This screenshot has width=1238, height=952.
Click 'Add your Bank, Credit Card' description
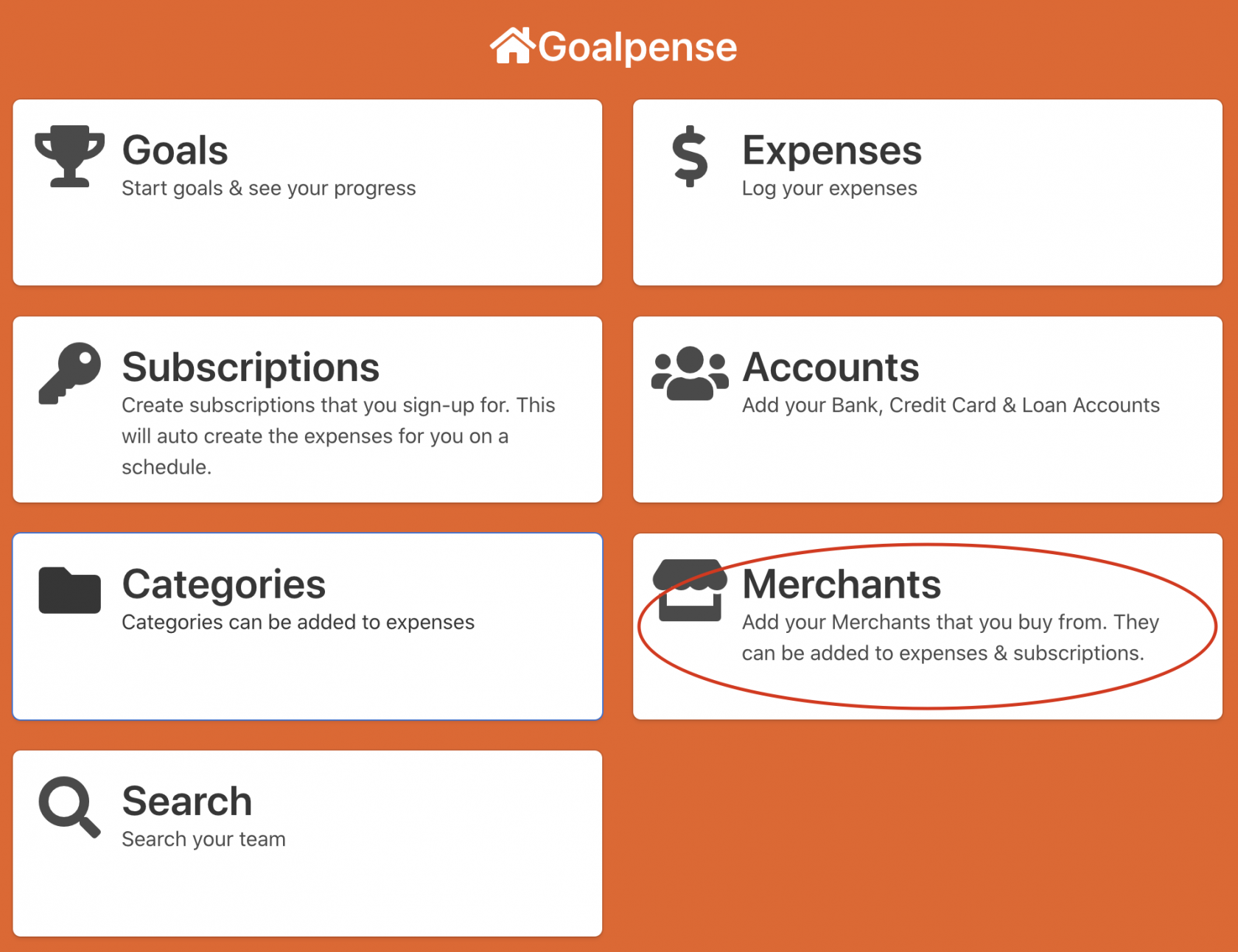tap(951, 405)
